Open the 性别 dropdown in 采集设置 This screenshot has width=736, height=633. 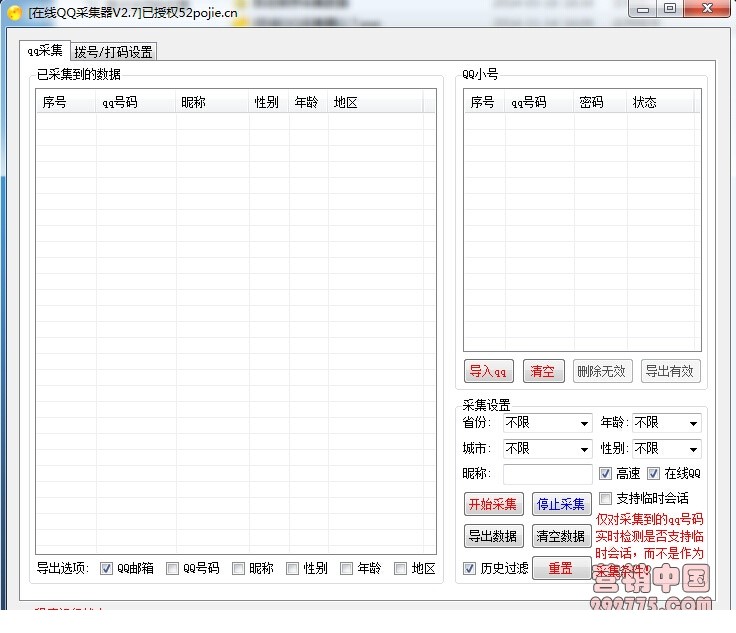click(x=667, y=449)
